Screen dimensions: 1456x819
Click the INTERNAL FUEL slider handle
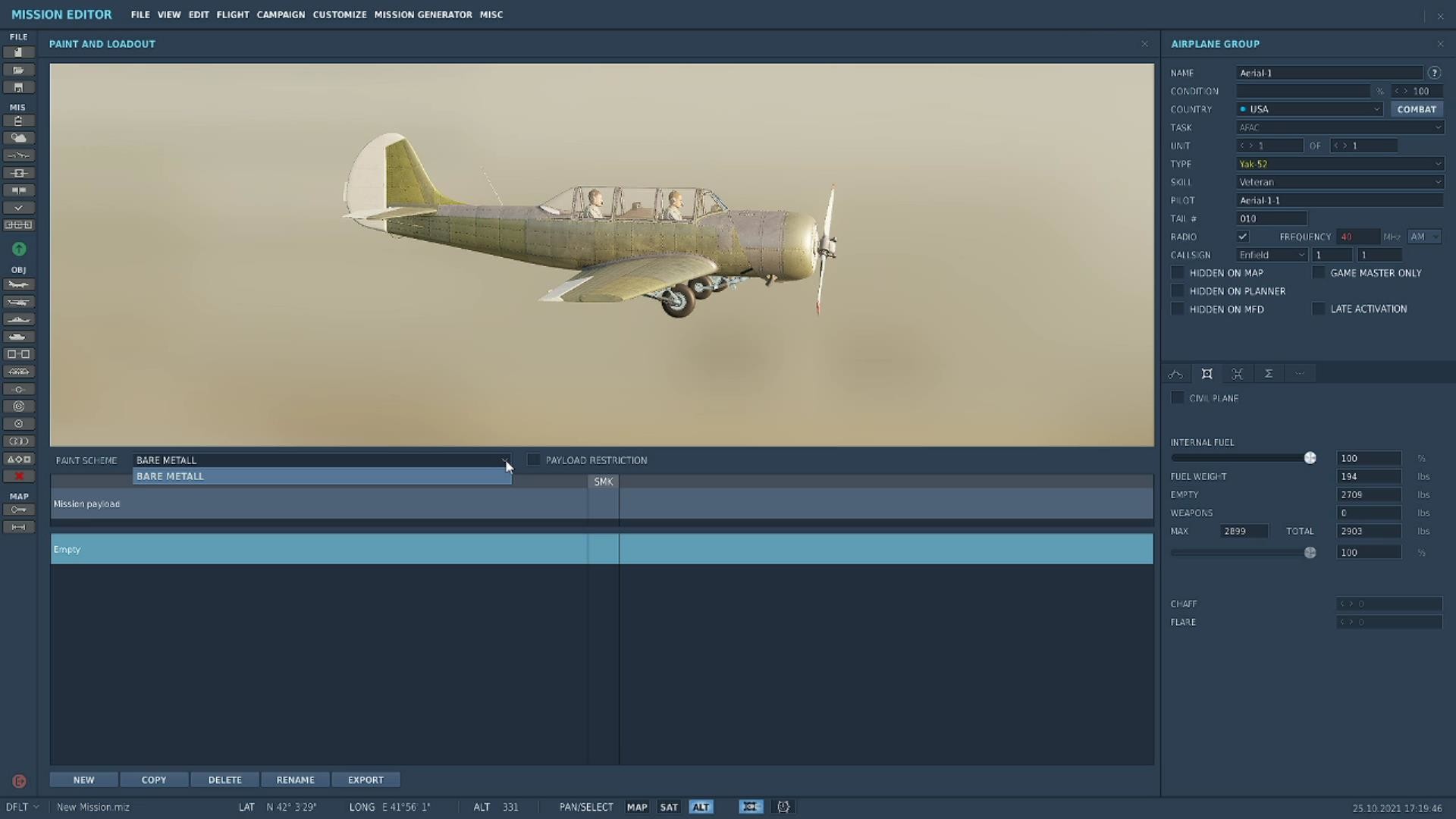[1310, 458]
